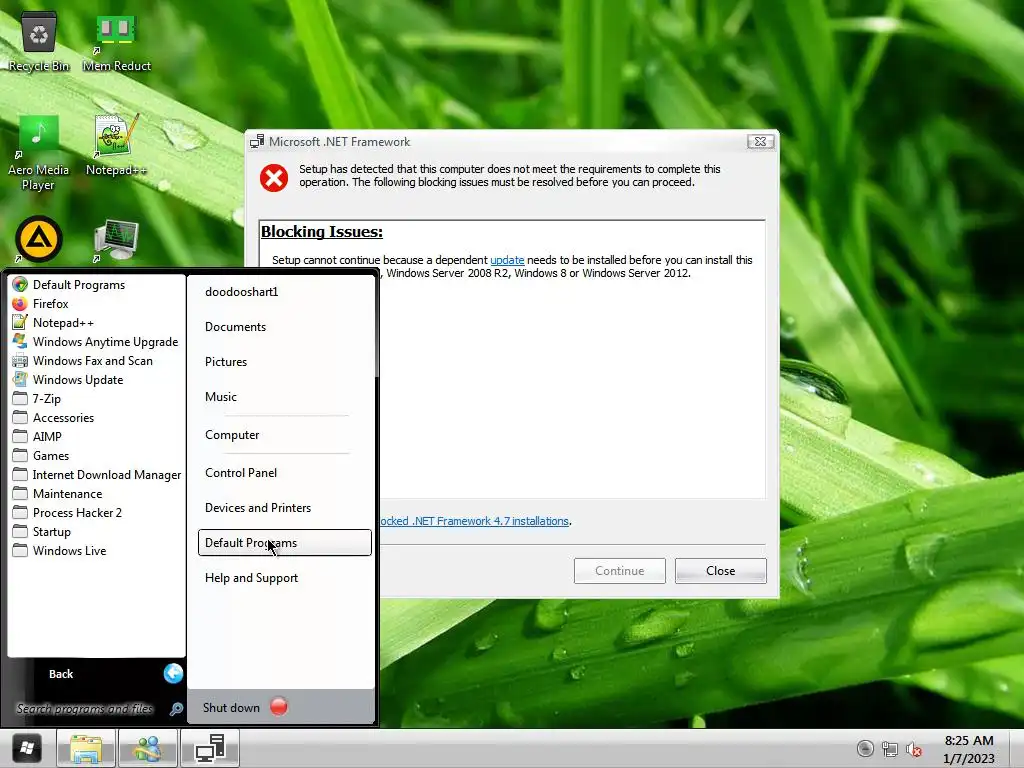Select Default Programs in right pane

pyautogui.click(x=285, y=543)
